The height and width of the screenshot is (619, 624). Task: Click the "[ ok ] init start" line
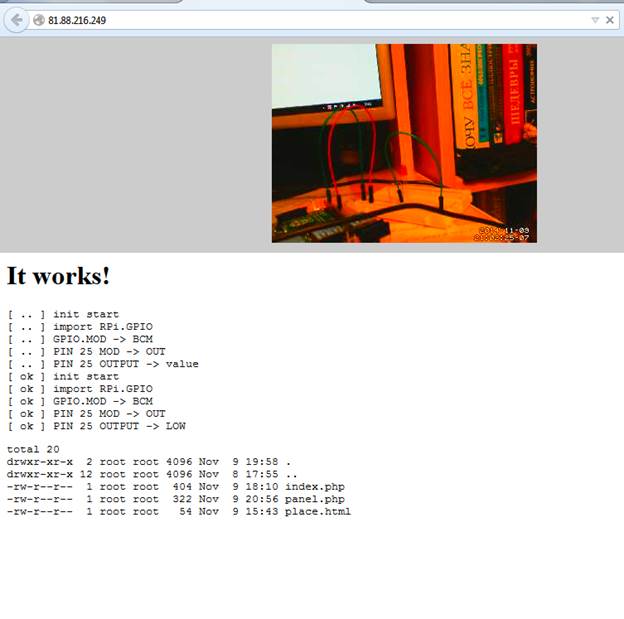63,377
